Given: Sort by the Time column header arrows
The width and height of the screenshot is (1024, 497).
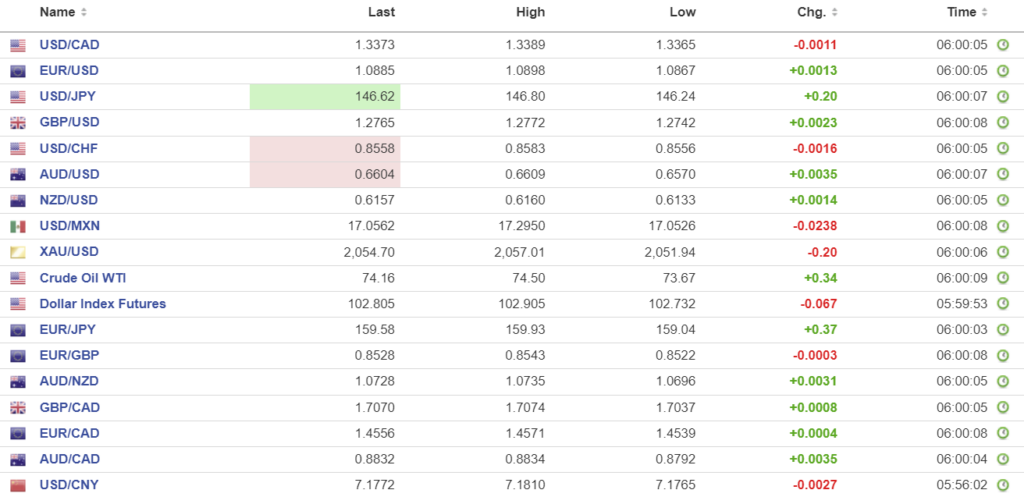Looking at the screenshot, I should [x=985, y=13].
